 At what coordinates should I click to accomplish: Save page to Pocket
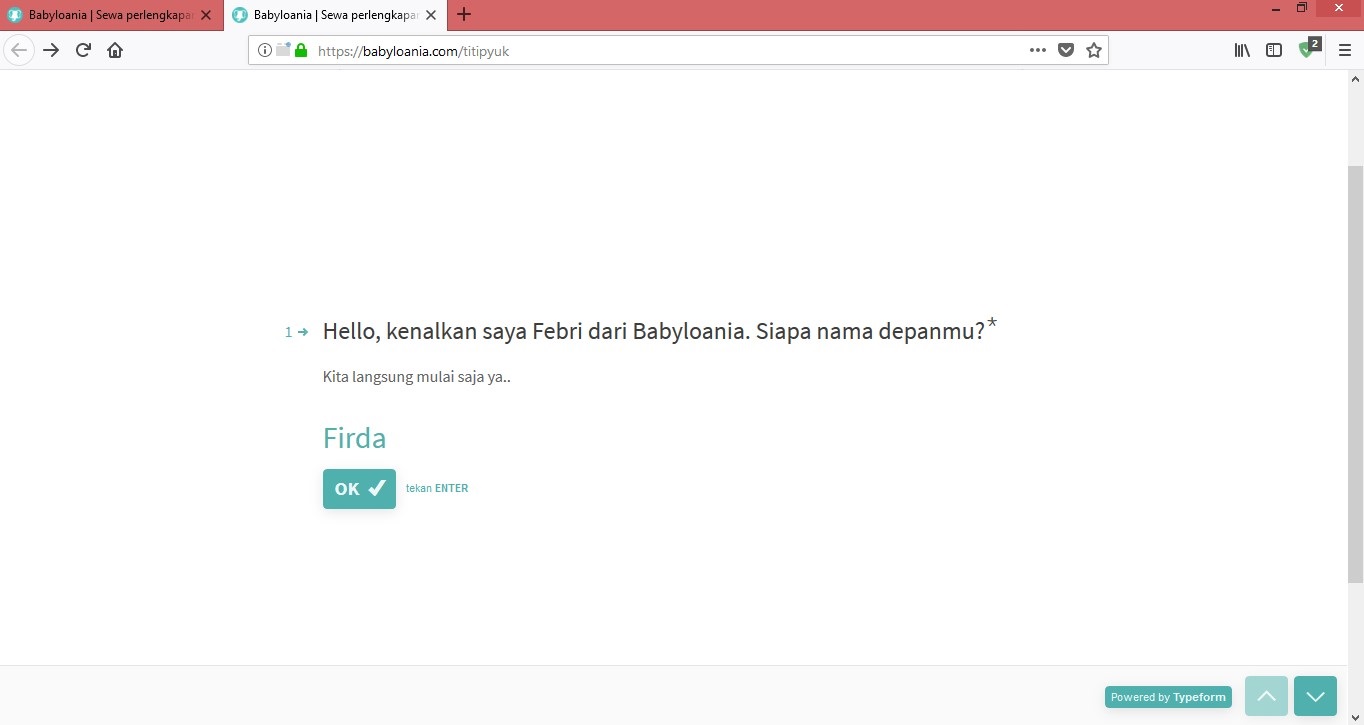1066,50
